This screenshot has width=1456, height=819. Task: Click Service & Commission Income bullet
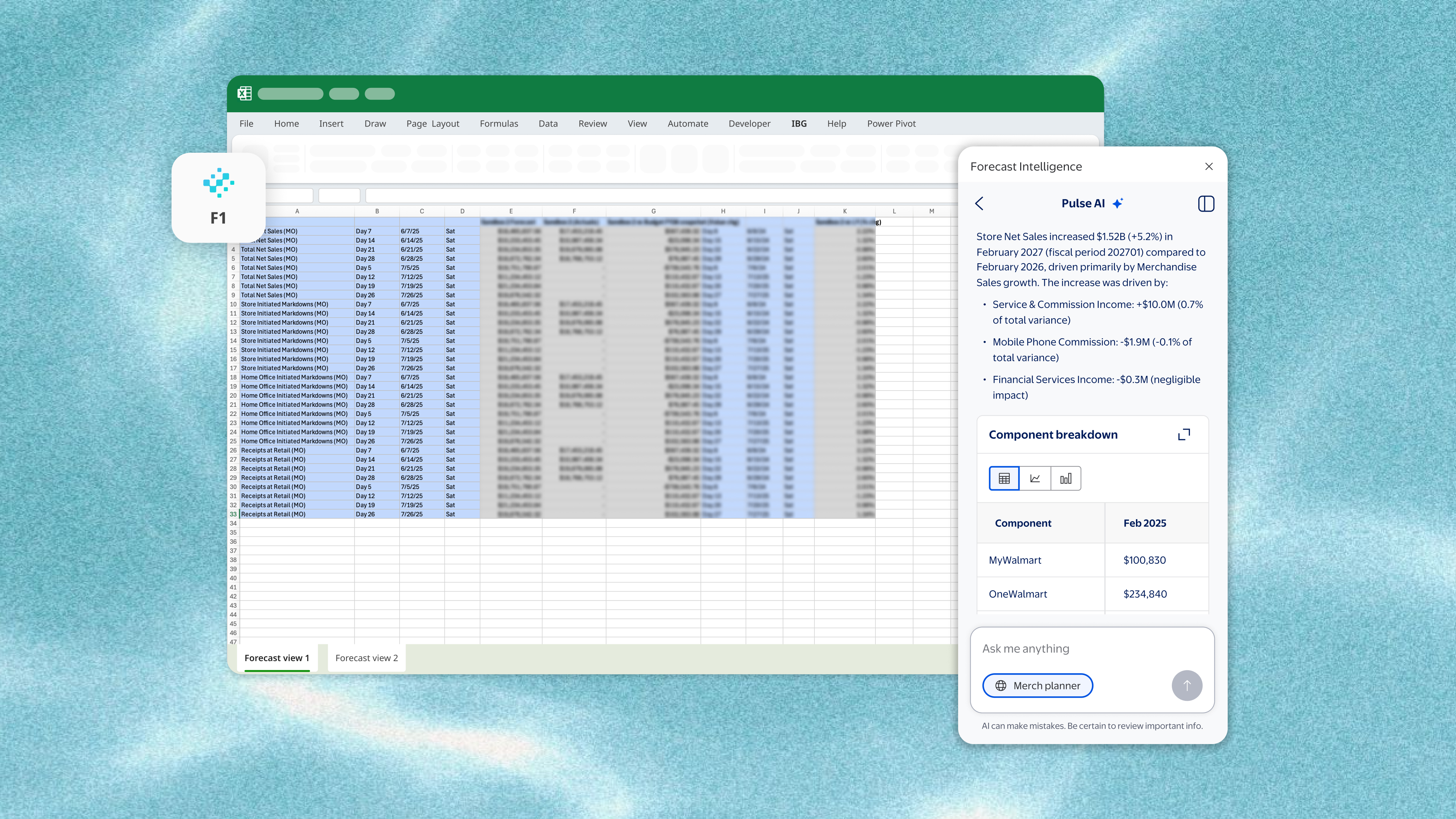[1098, 312]
